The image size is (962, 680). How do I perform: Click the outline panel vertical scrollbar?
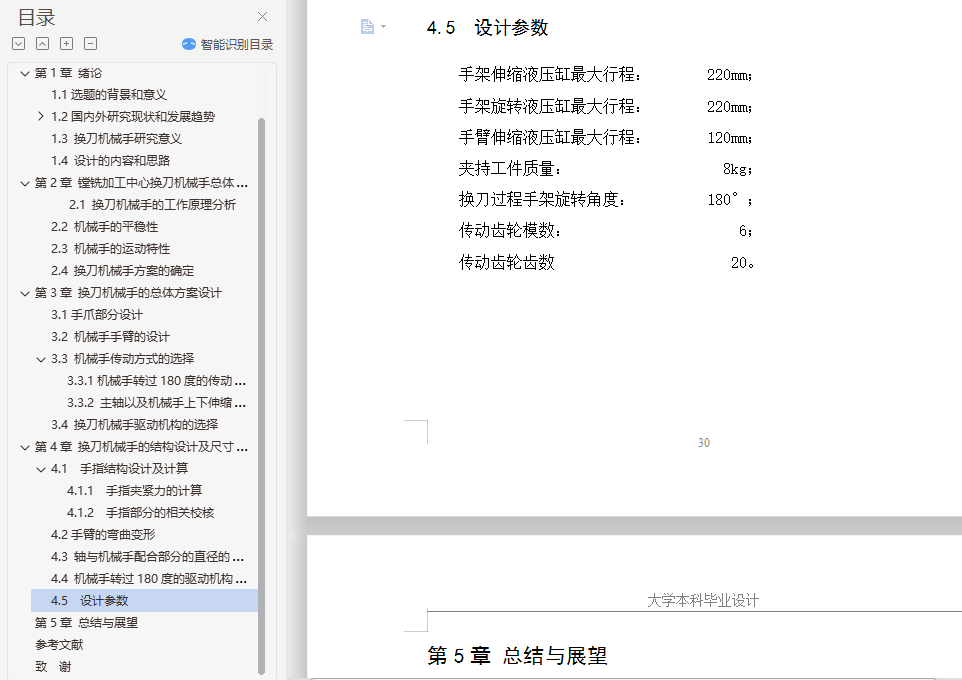point(261,396)
